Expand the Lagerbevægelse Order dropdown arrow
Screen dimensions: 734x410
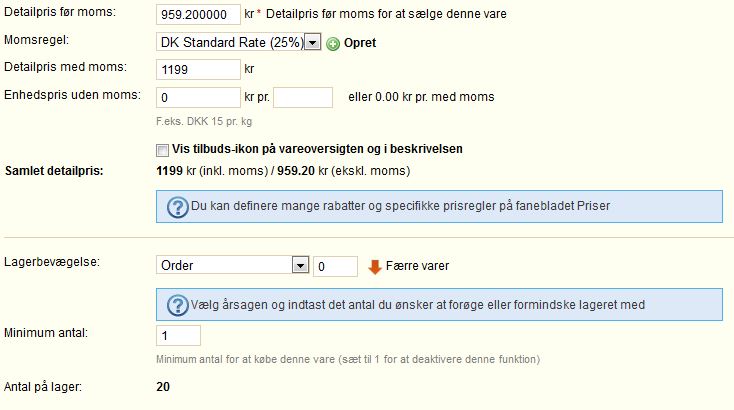pyautogui.click(x=300, y=265)
